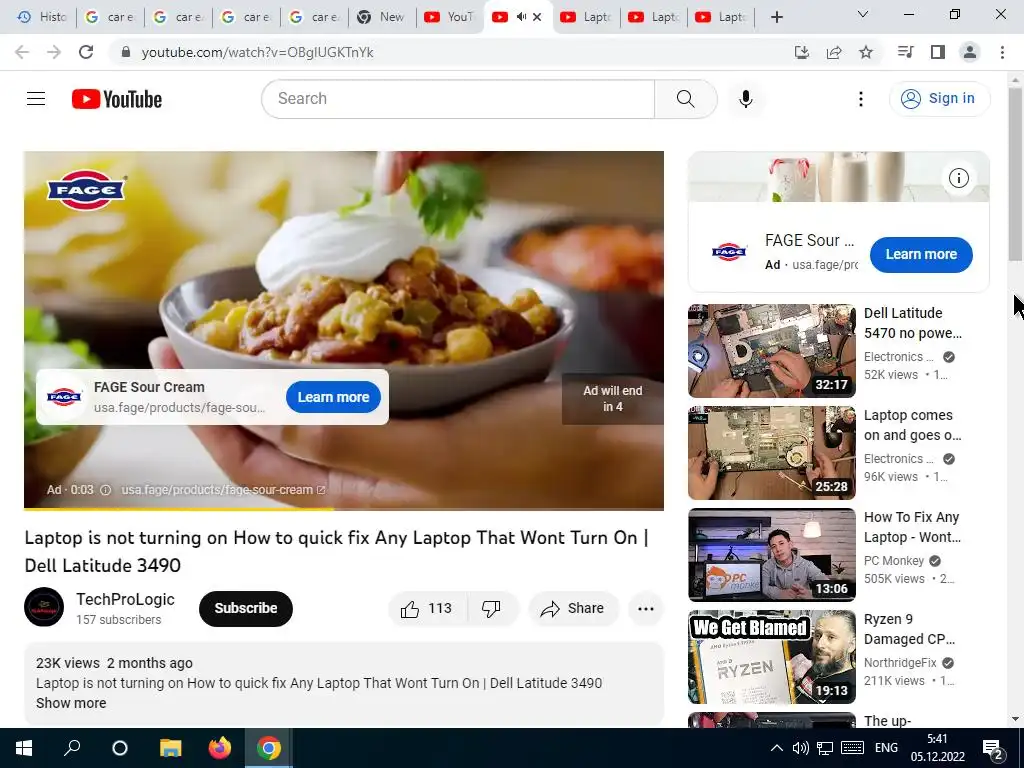The width and height of the screenshot is (1024, 768).
Task: Open the Ryzen 9 Damaged CP... title
Action: (909, 629)
